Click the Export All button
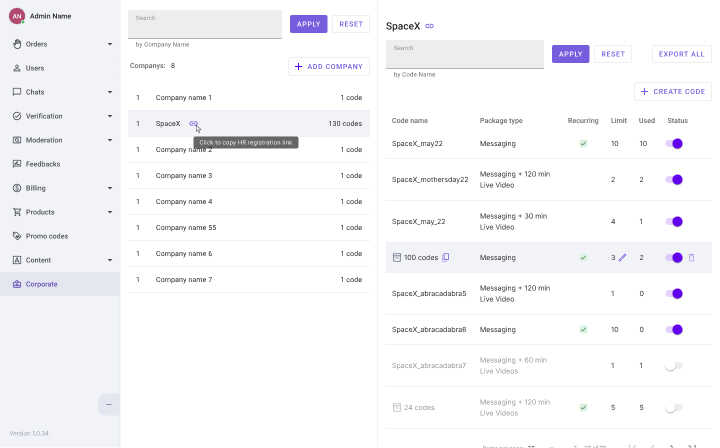This screenshot has height=448, width=720. point(681,54)
